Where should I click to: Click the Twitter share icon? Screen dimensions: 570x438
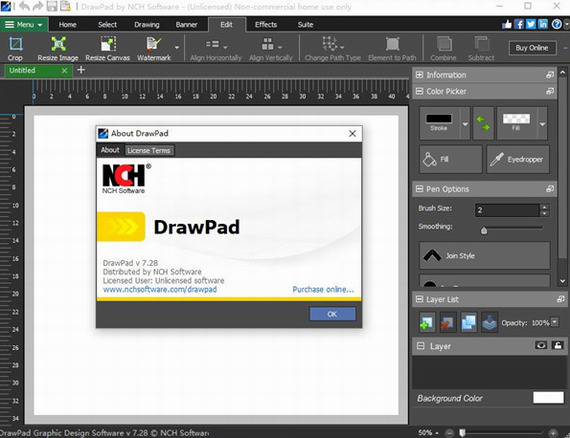(x=531, y=24)
